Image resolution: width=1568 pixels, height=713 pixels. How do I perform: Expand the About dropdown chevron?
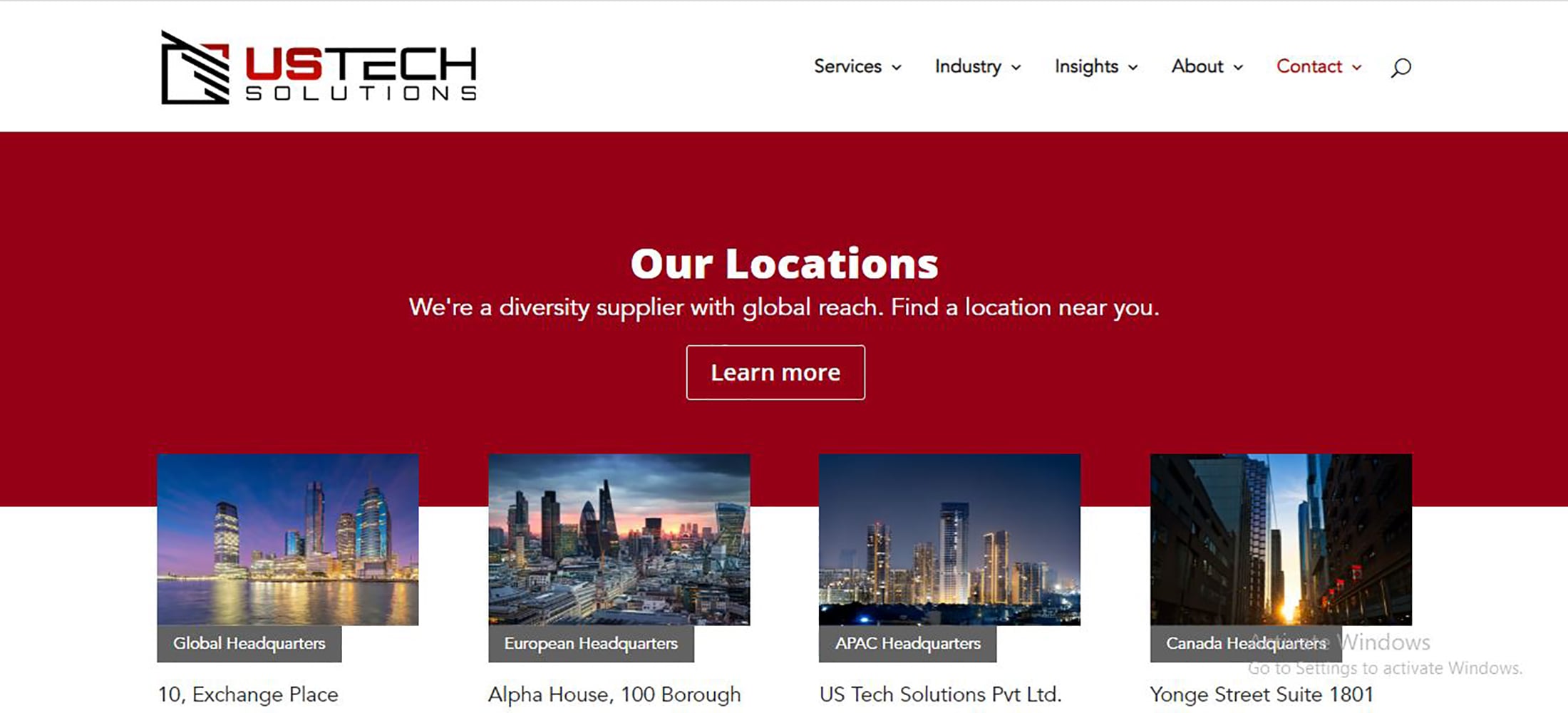pyautogui.click(x=1238, y=67)
